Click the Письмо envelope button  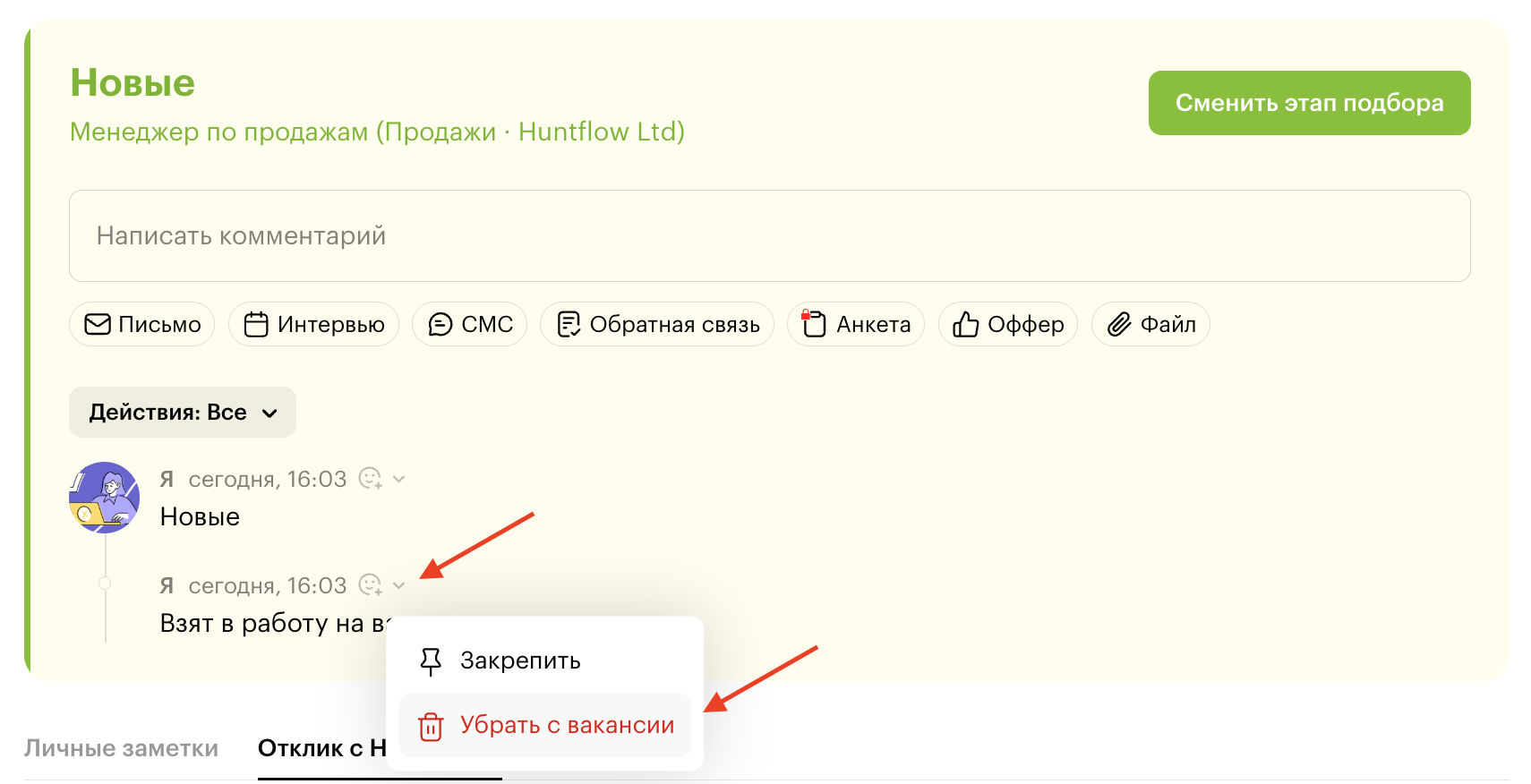[x=142, y=324]
